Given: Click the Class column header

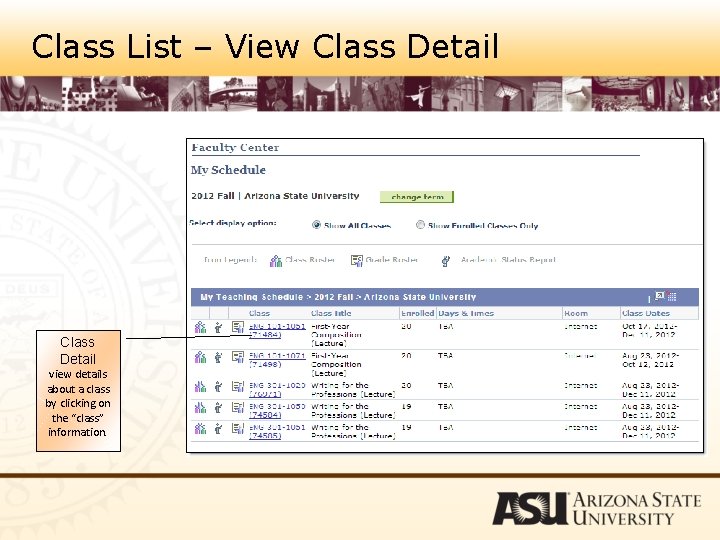Looking at the screenshot, I should tap(259, 313).
